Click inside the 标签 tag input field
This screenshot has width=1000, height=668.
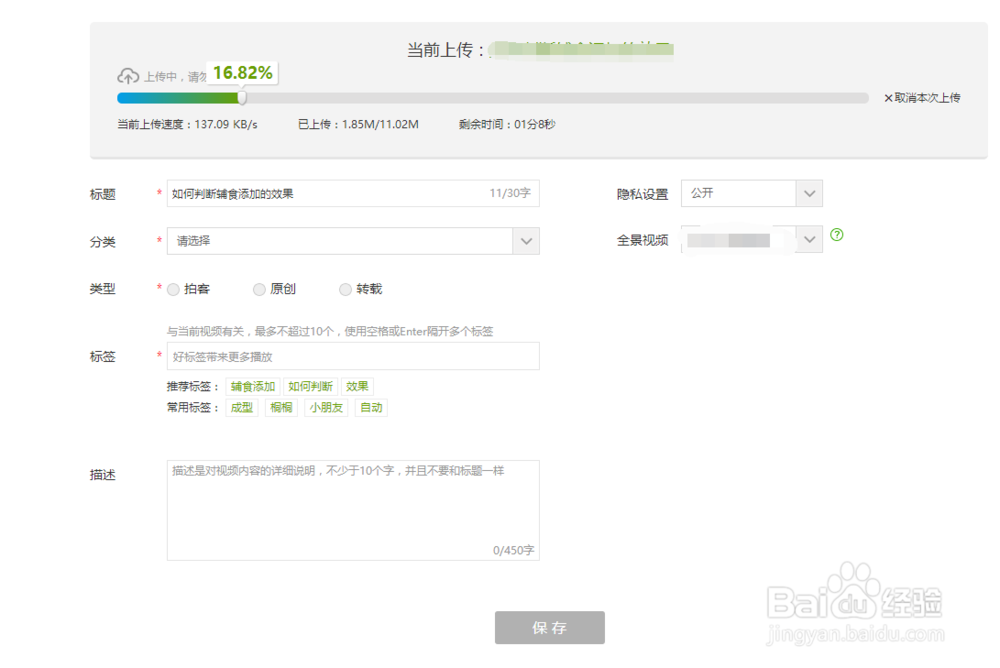352,356
